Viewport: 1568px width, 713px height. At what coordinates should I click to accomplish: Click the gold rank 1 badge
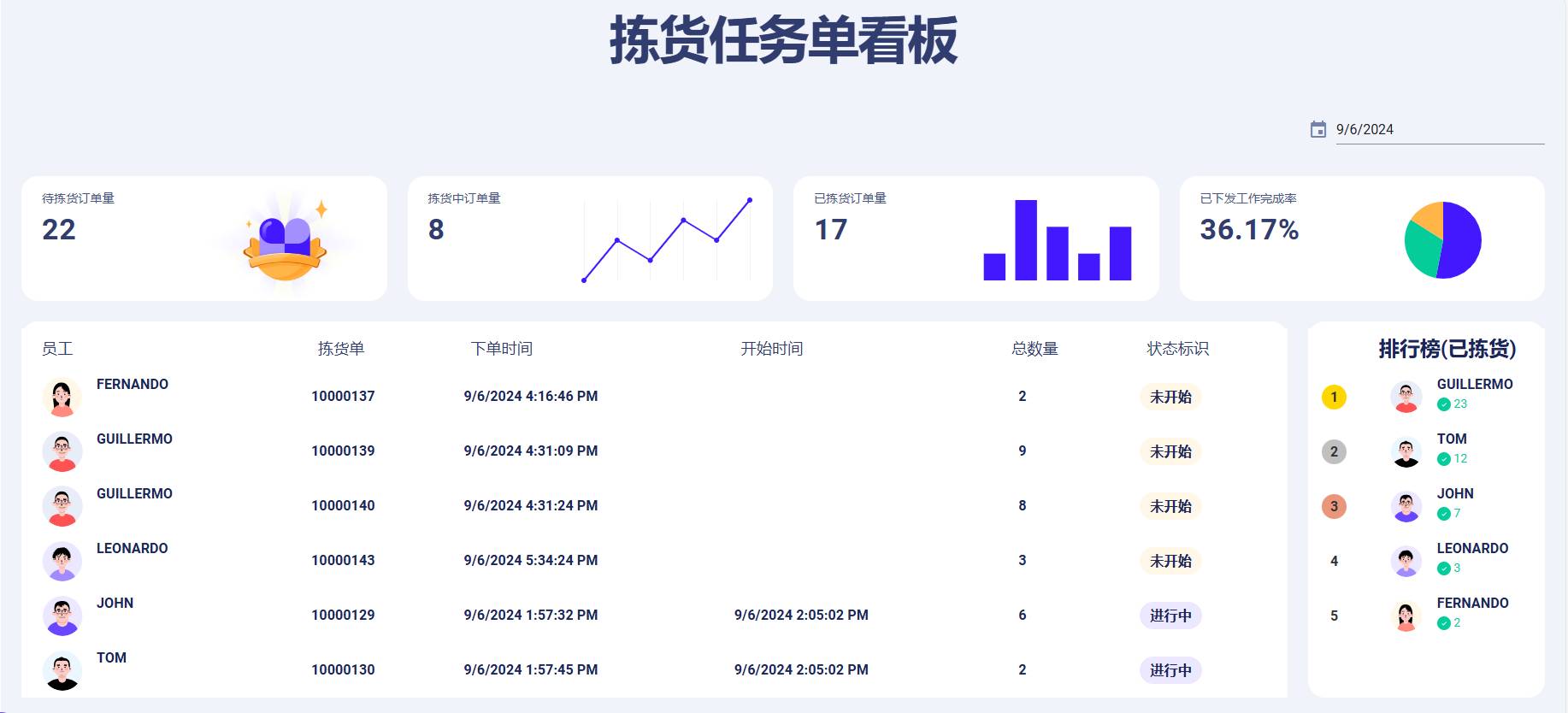(1334, 397)
